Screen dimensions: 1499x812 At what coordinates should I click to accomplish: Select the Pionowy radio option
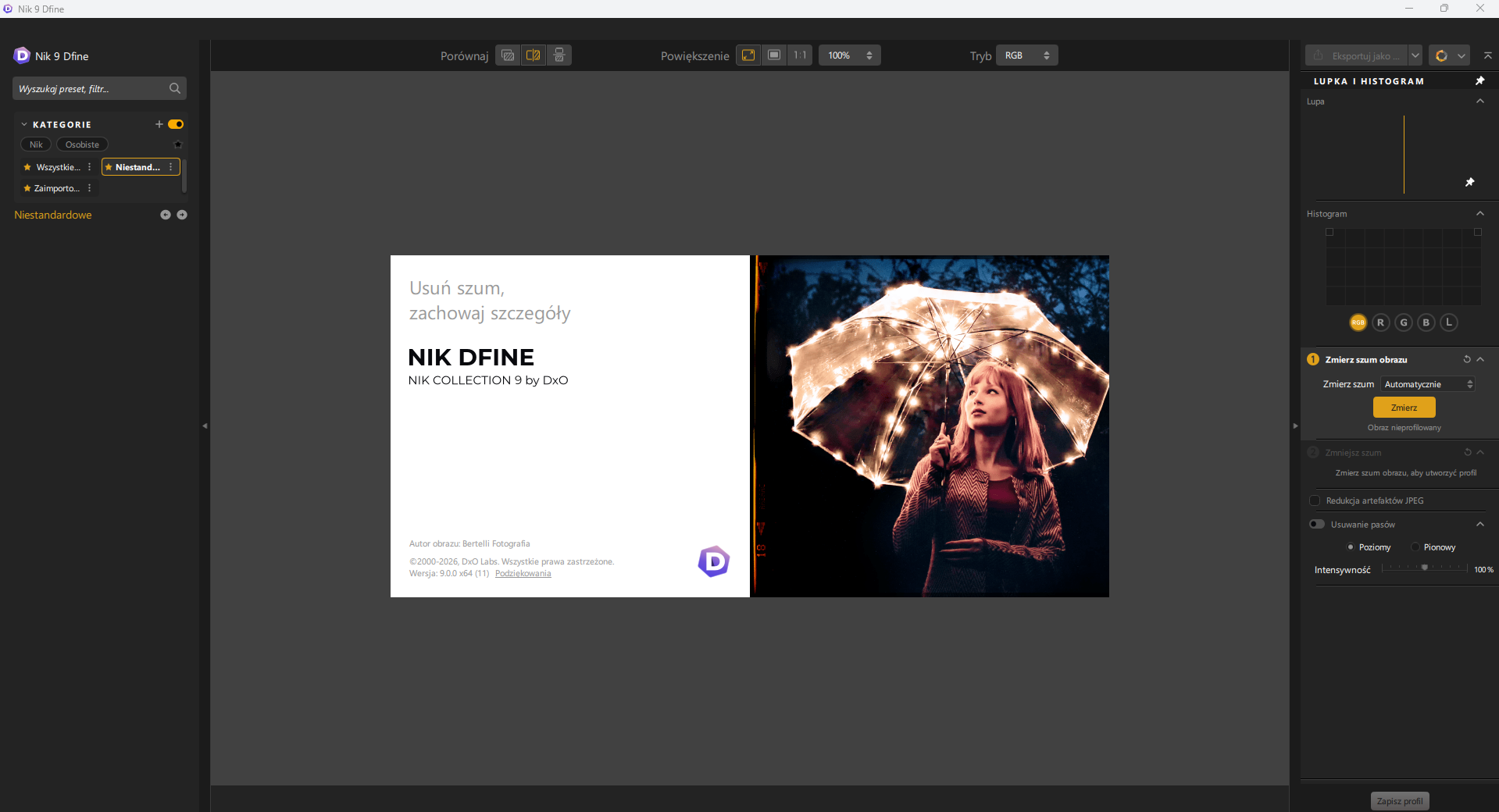tap(1415, 547)
